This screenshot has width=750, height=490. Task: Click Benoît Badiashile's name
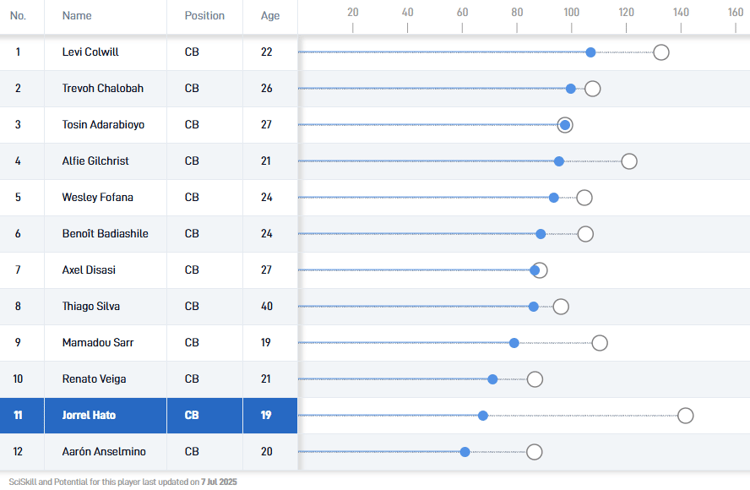(105, 234)
